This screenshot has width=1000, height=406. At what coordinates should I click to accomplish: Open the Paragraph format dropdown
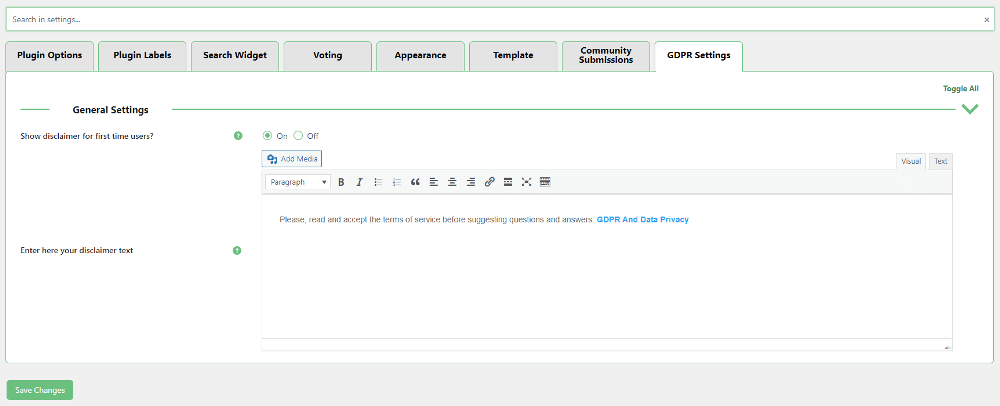pos(298,182)
